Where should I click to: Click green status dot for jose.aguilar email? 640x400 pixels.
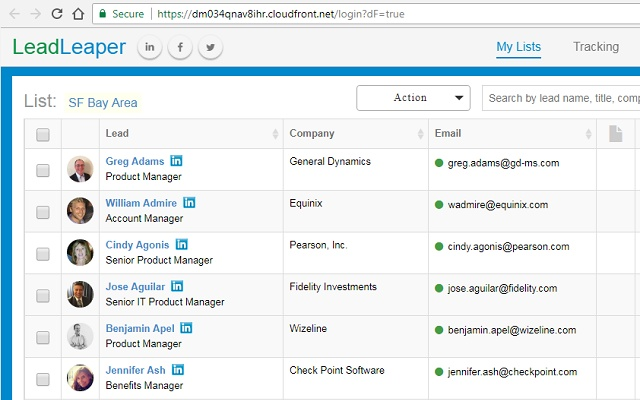[439, 289]
